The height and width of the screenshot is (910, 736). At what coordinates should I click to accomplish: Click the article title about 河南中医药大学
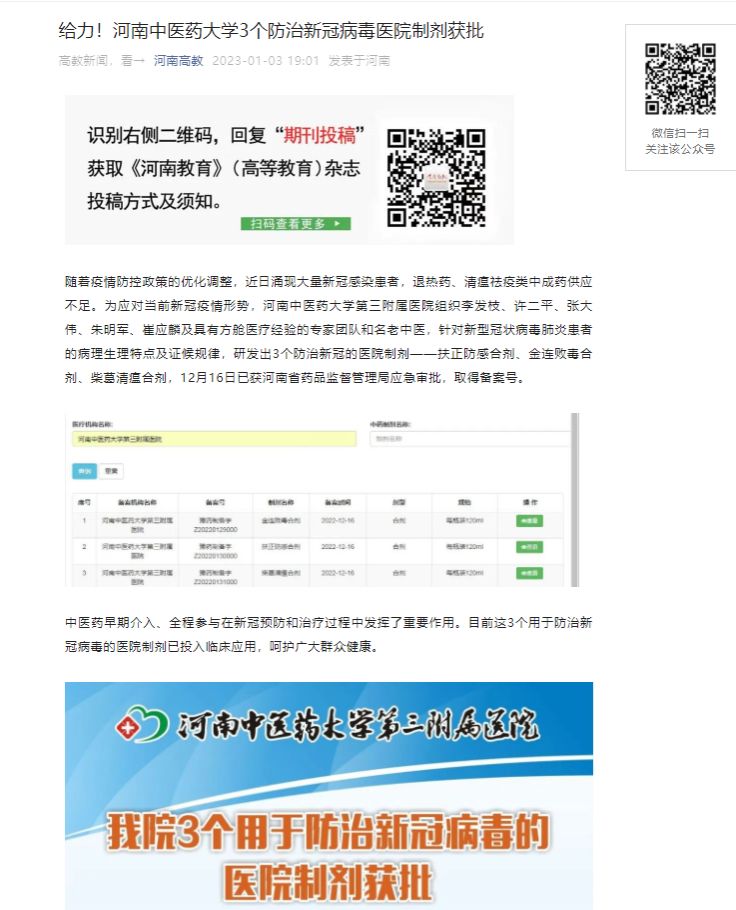click(x=271, y=31)
